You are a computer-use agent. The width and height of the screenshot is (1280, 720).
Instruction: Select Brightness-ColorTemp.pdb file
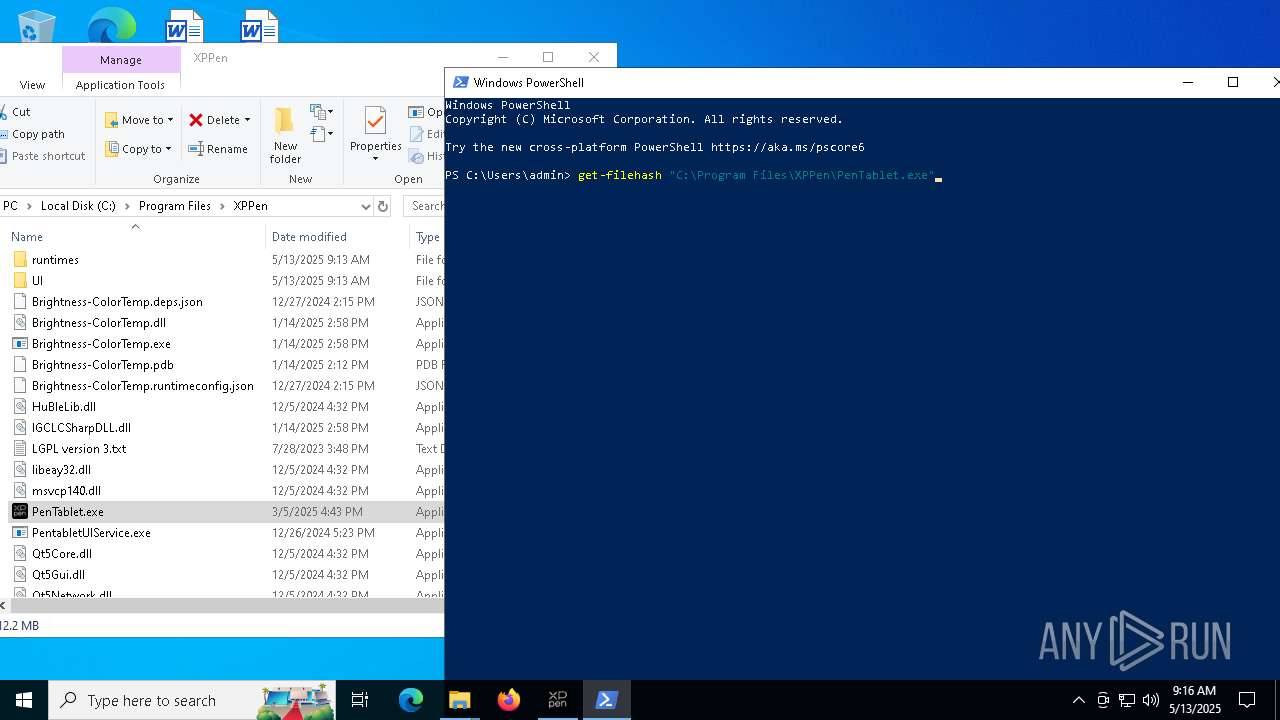[102, 365]
